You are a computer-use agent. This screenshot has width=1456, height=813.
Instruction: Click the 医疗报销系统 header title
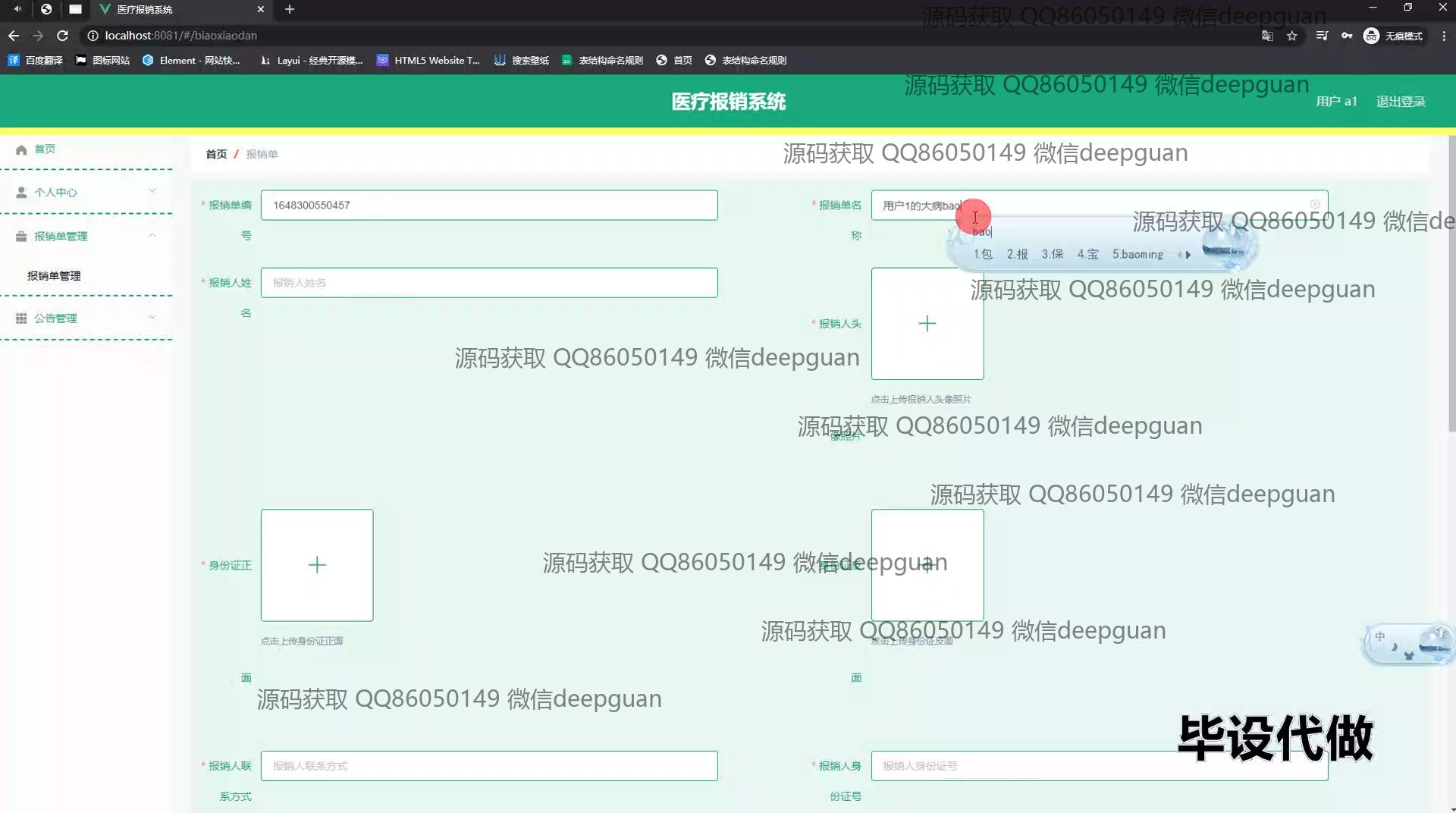coord(728,102)
